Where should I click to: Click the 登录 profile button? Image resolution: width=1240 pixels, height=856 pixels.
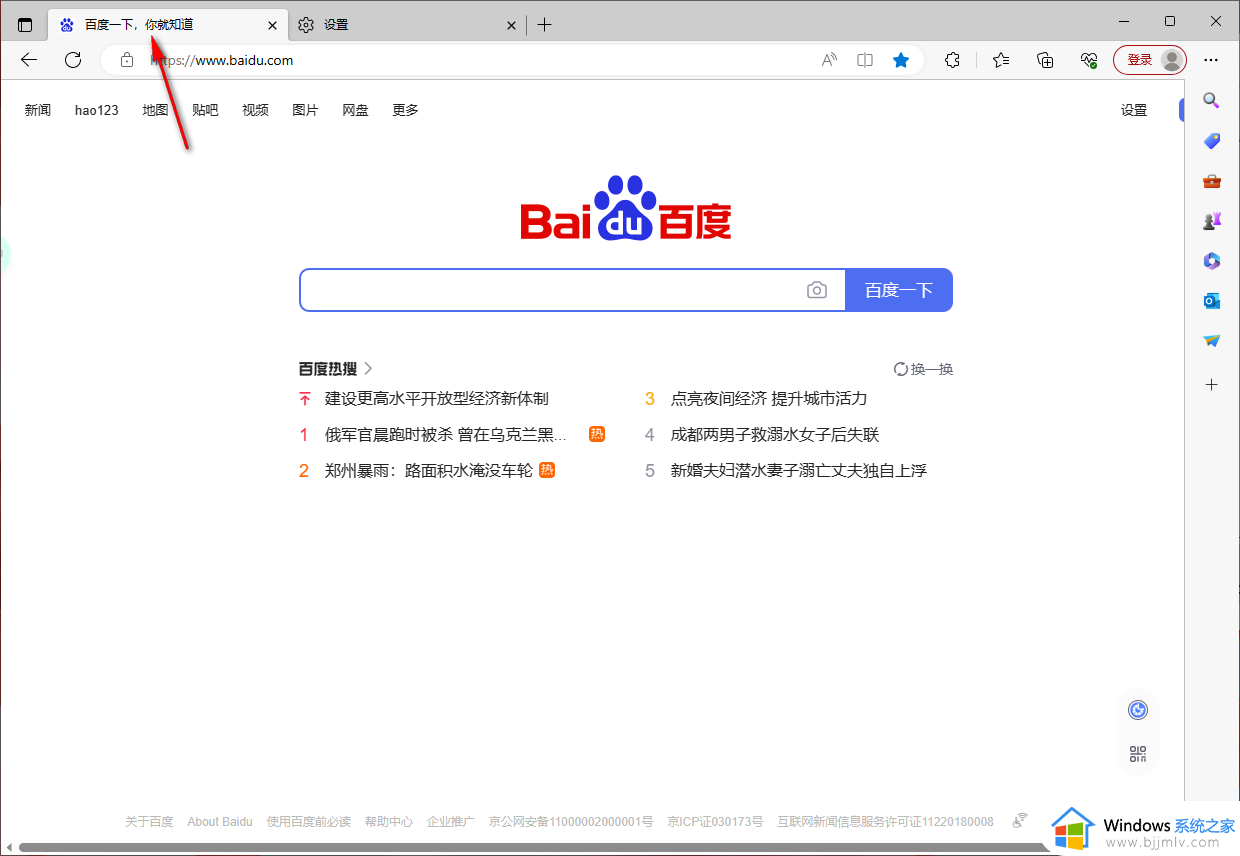coord(1150,60)
